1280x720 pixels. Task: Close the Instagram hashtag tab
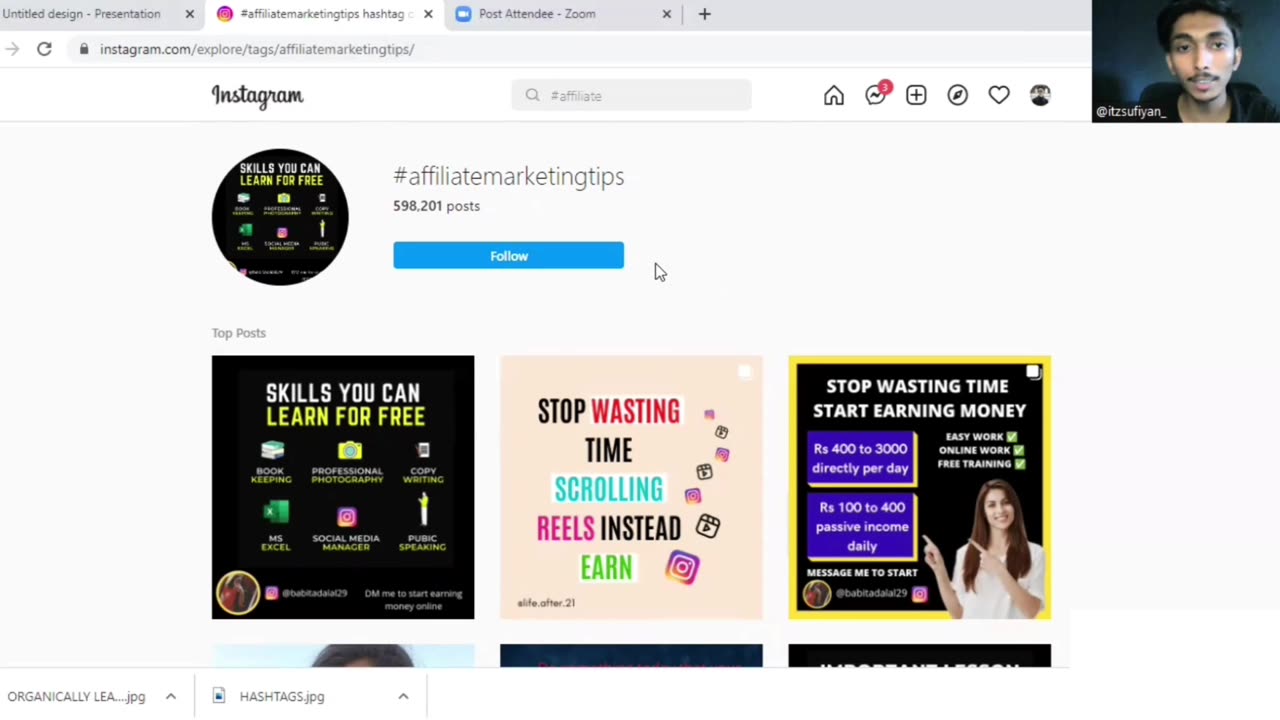point(428,14)
